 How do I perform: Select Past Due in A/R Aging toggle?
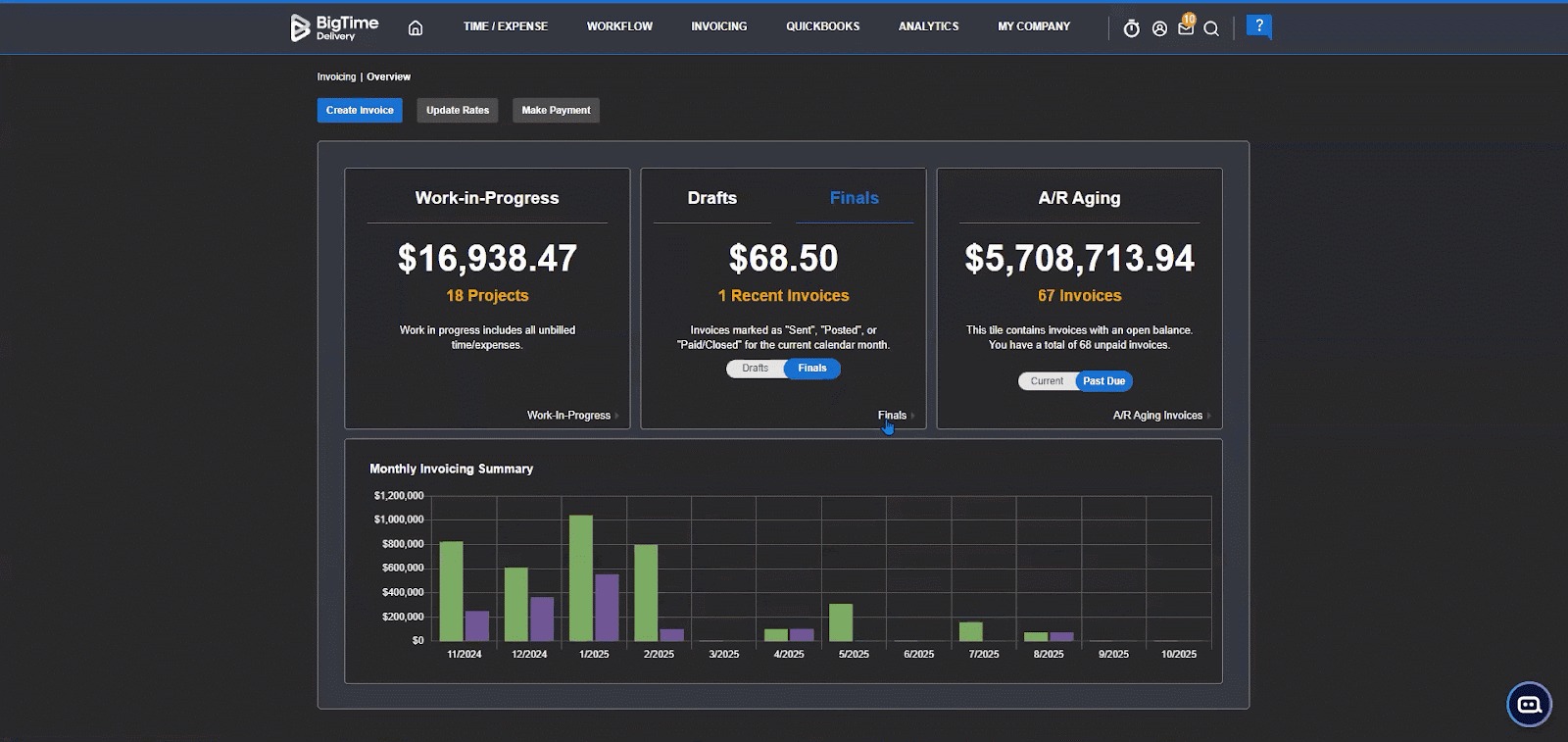[x=1103, y=381]
